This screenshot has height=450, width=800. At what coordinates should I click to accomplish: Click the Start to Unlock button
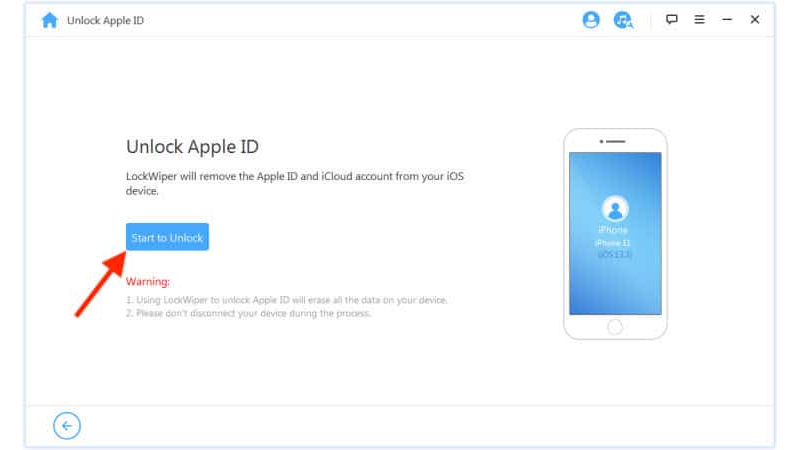[x=167, y=237]
